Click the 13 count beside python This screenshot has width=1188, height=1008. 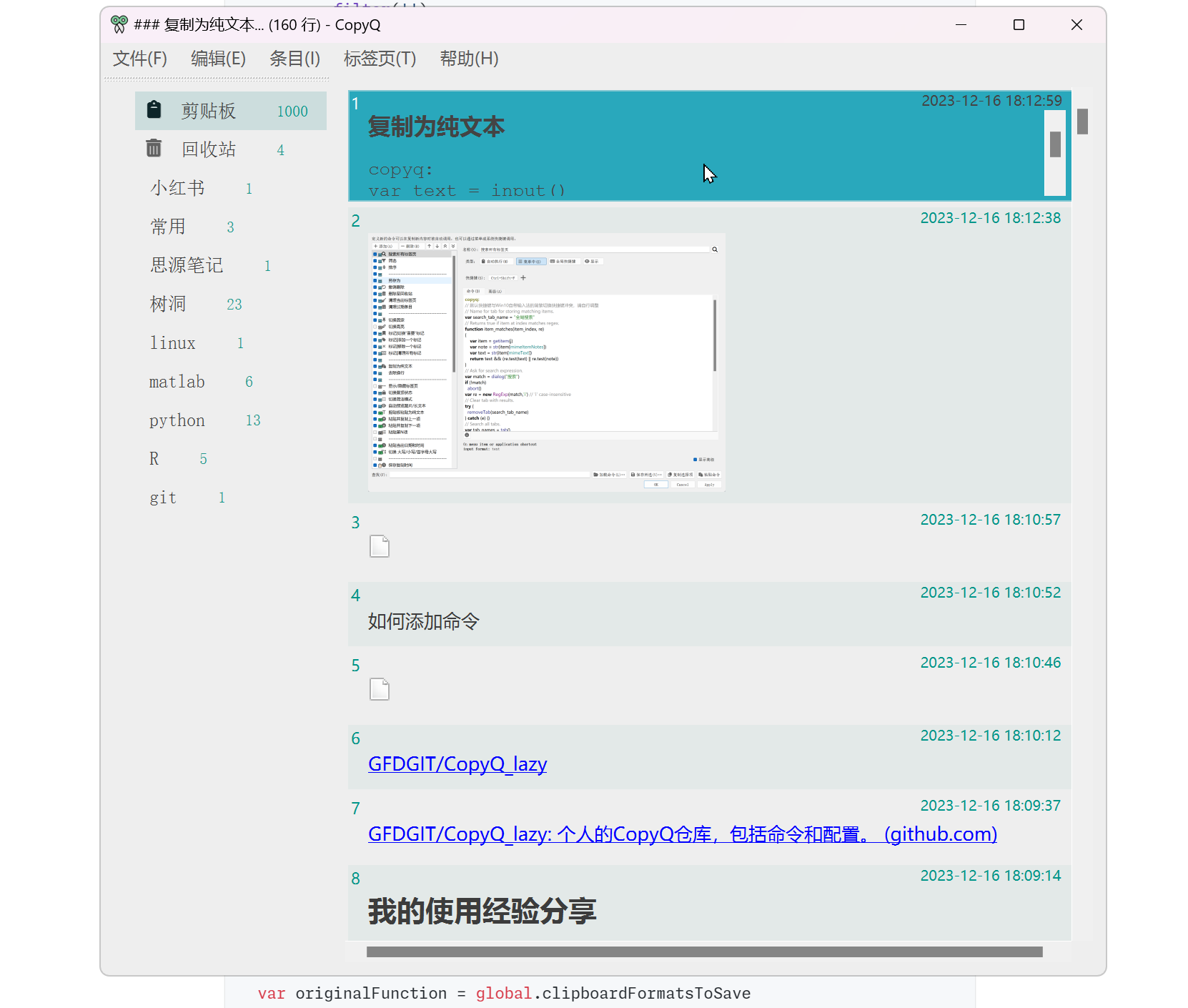pos(253,420)
